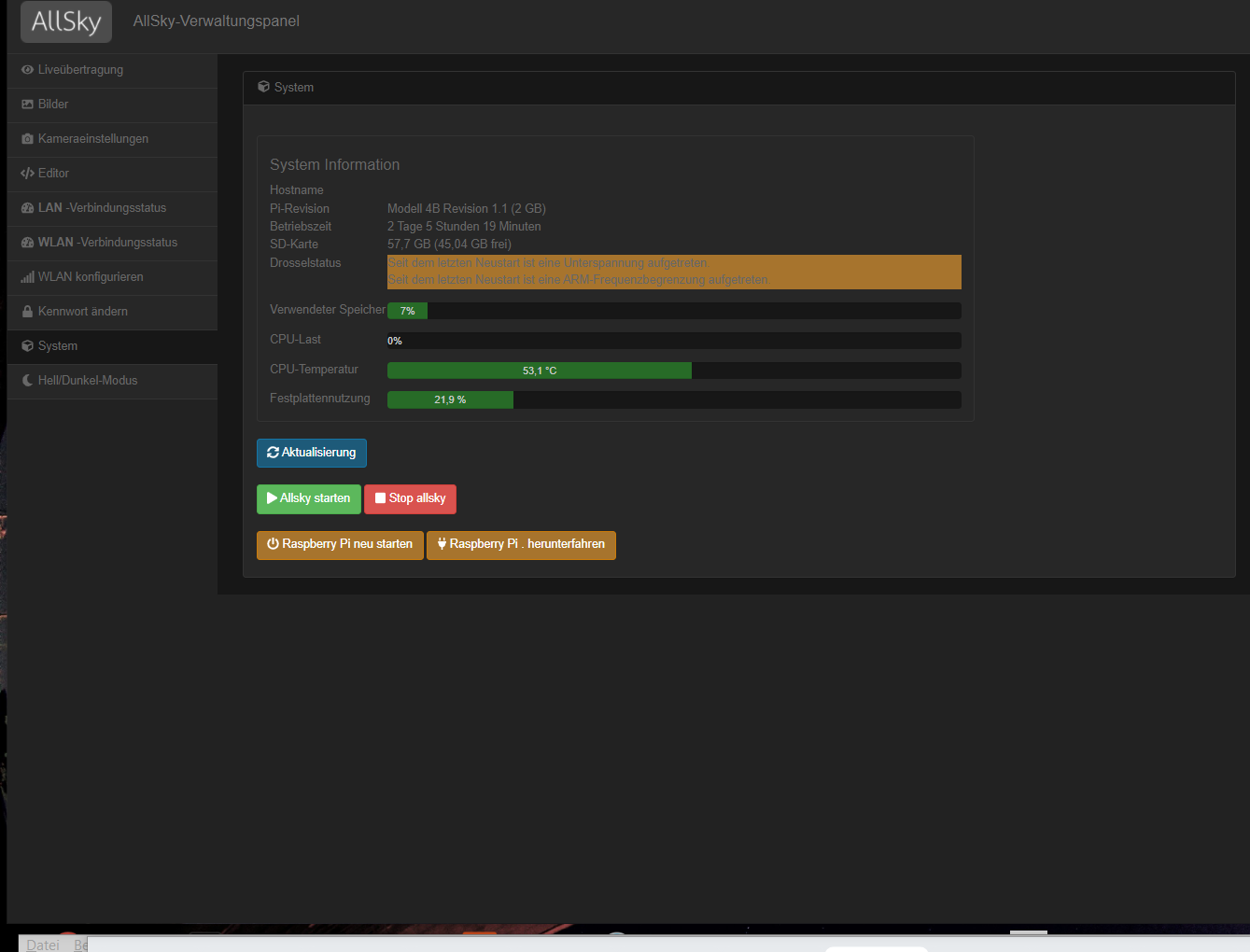Click the padlock icon beside Kennwort ändern
Image resolution: width=1250 pixels, height=952 pixels.
pyautogui.click(x=27, y=312)
